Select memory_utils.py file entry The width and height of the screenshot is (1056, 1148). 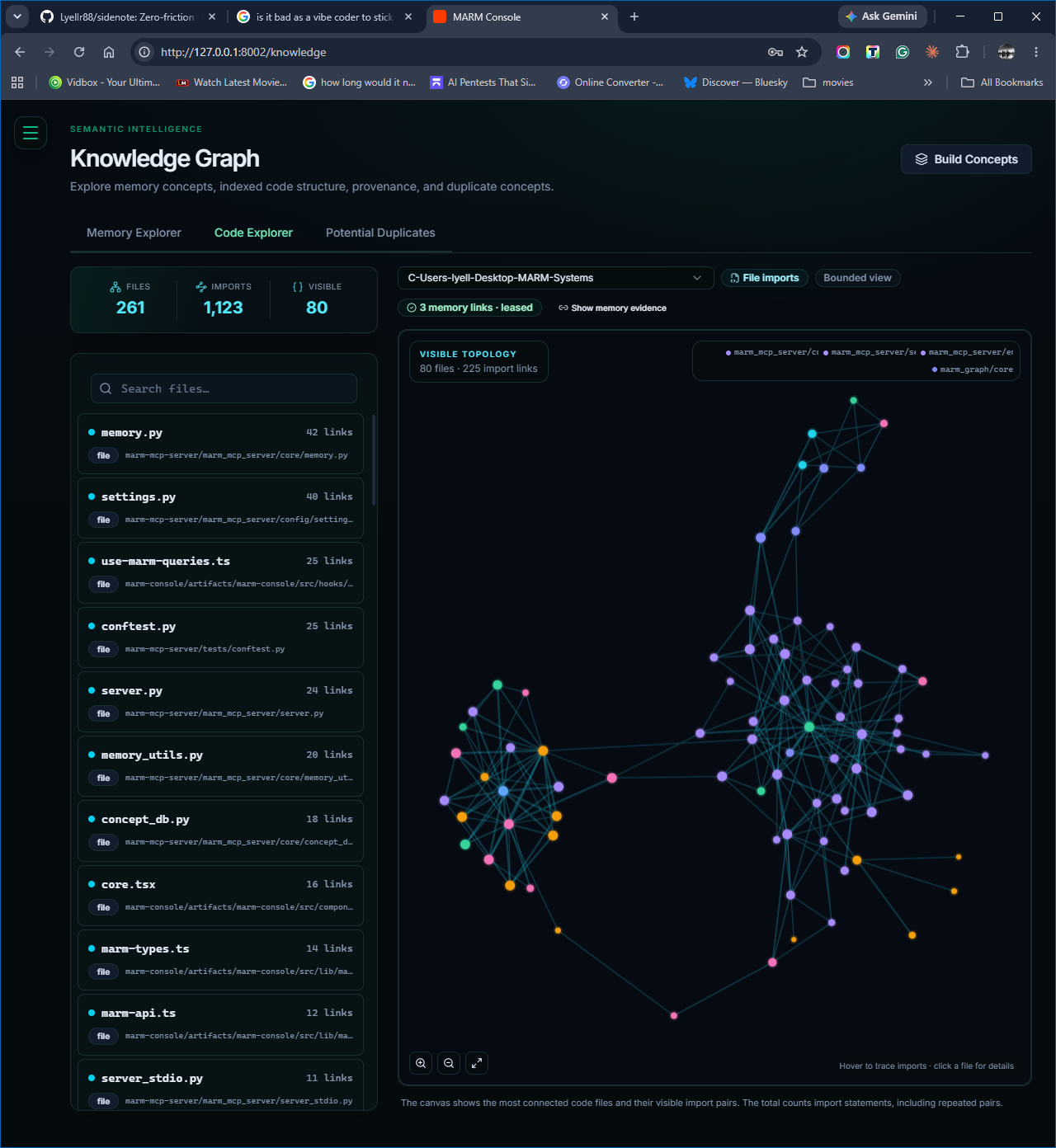220,766
